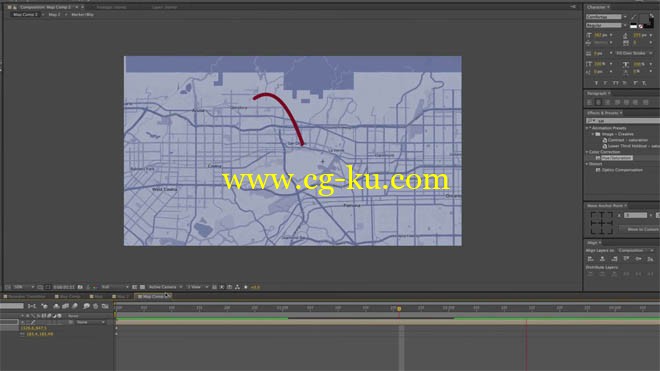Open the Active Camera view dropdown
The width and height of the screenshot is (660, 371).
pyautogui.click(x=165, y=287)
